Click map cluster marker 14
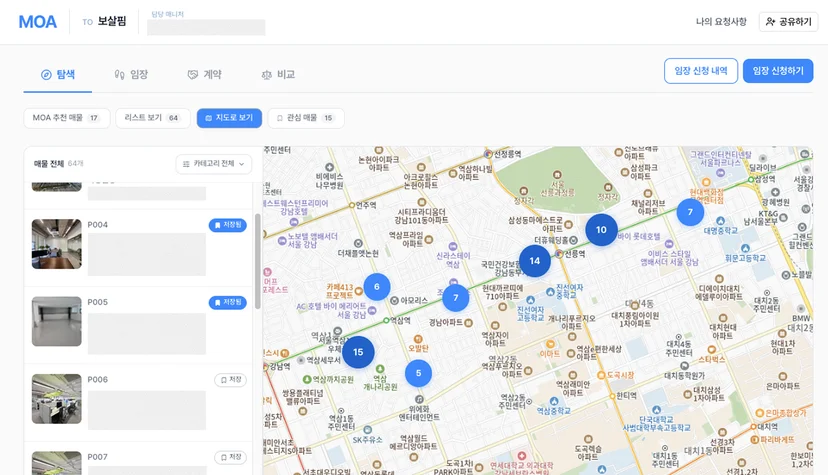This screenshot has height=475, width=828. coord(535,261)
